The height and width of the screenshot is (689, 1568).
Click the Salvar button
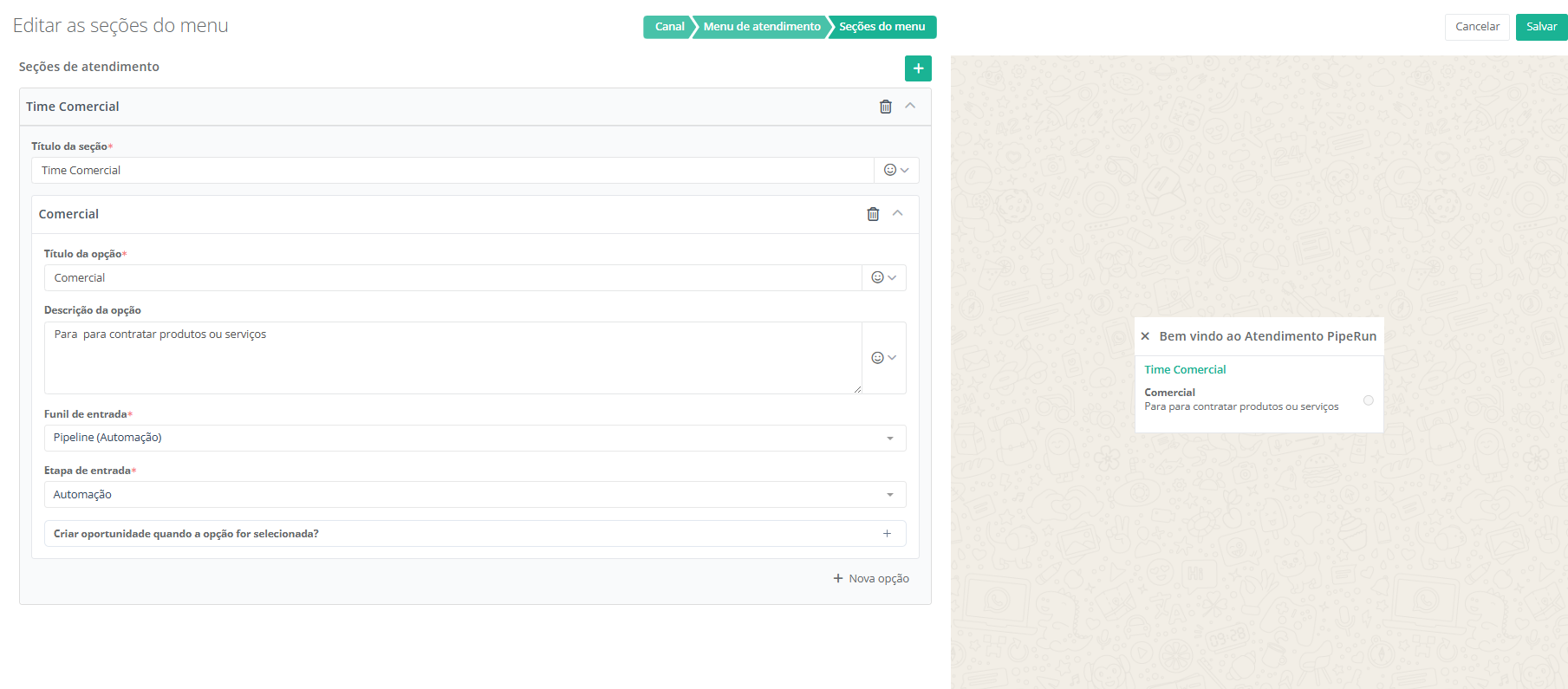[x=1541, y=27]
